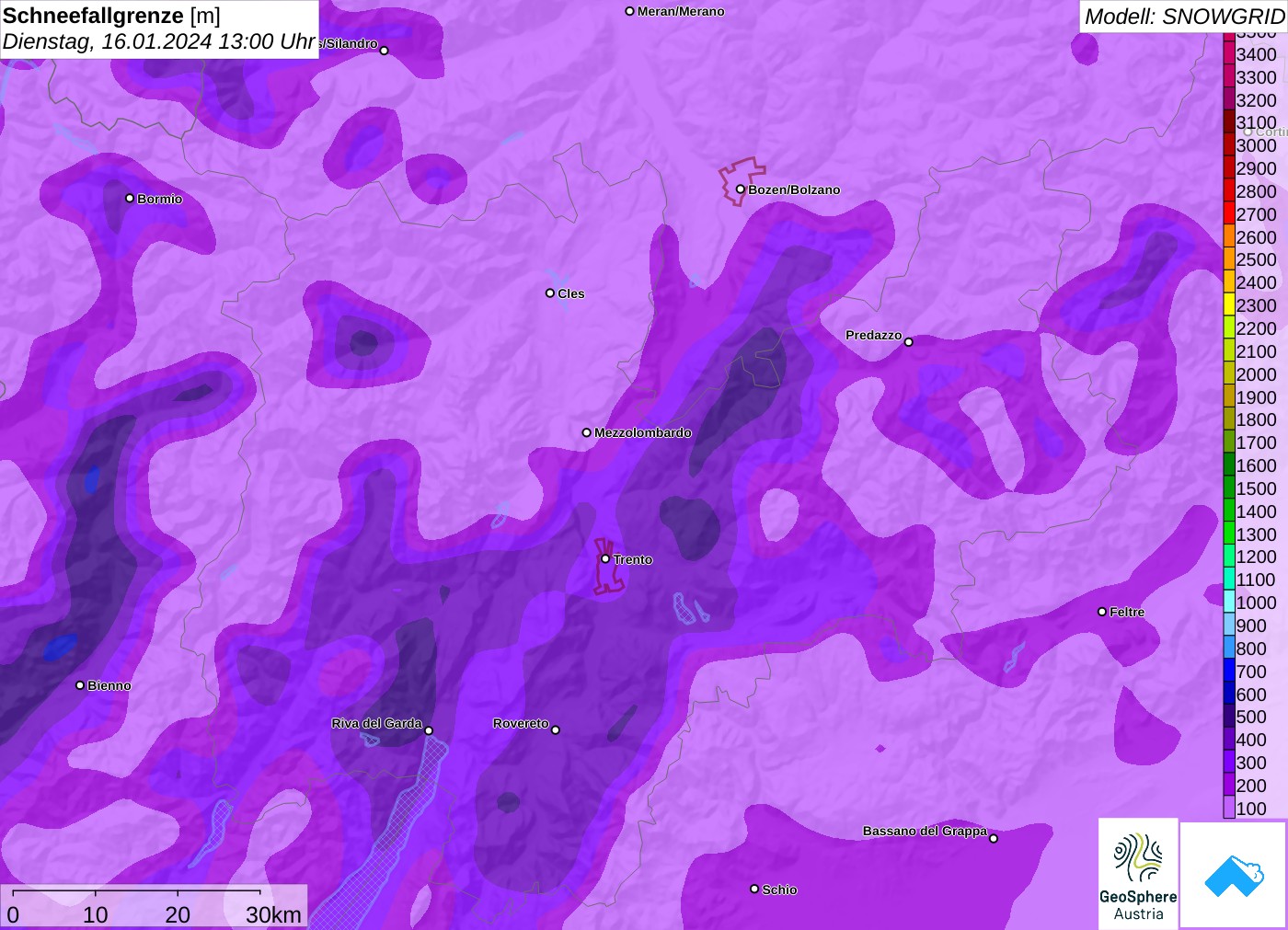
Task: Click the Feltre city marker
Action: pos(1102,612)
